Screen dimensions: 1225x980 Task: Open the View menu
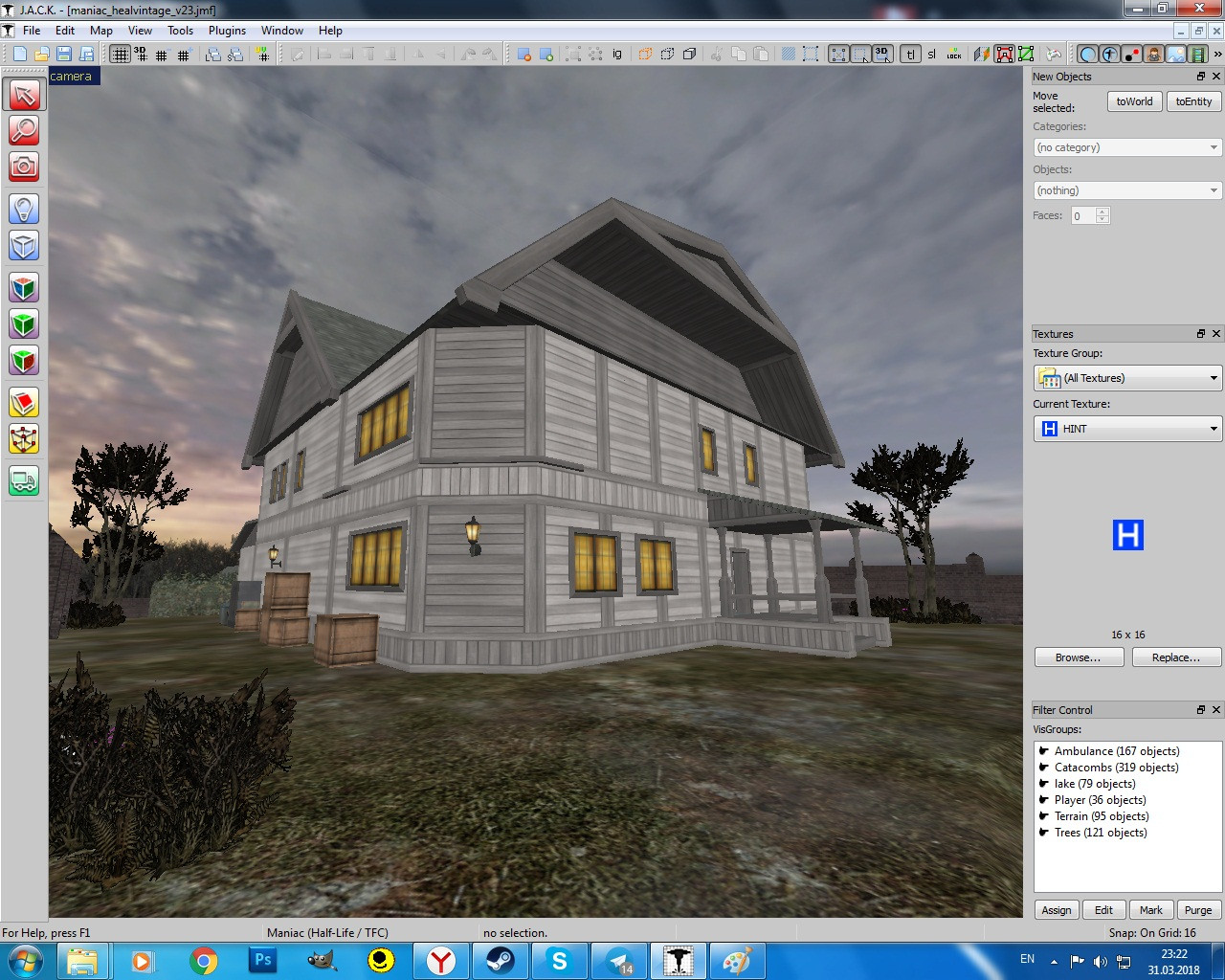pos(140,31)
